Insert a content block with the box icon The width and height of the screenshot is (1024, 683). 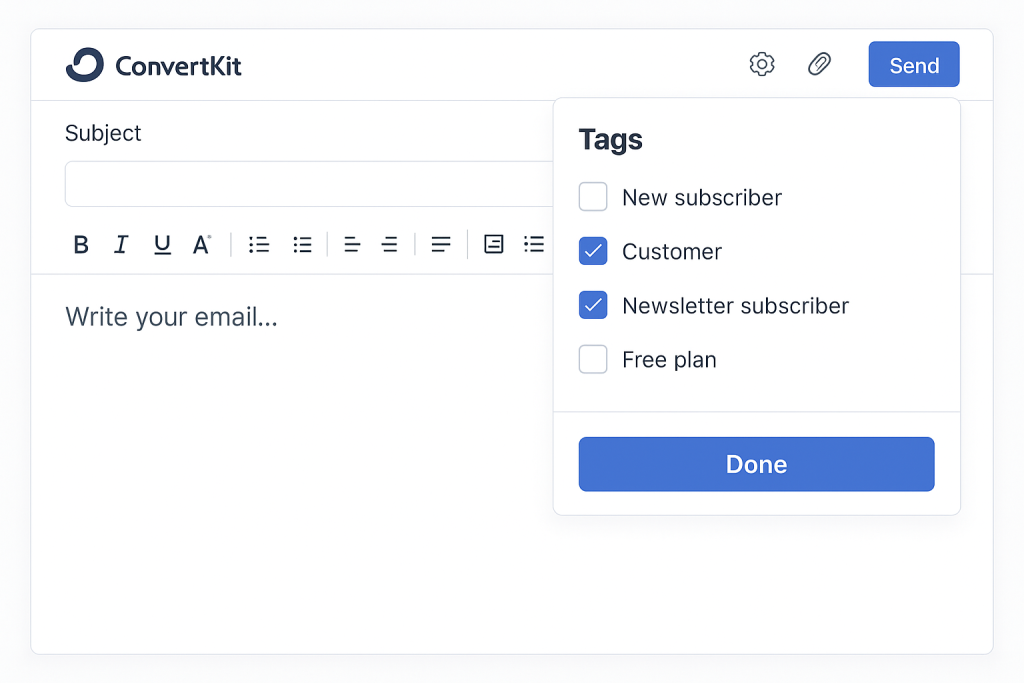point(494,244)
